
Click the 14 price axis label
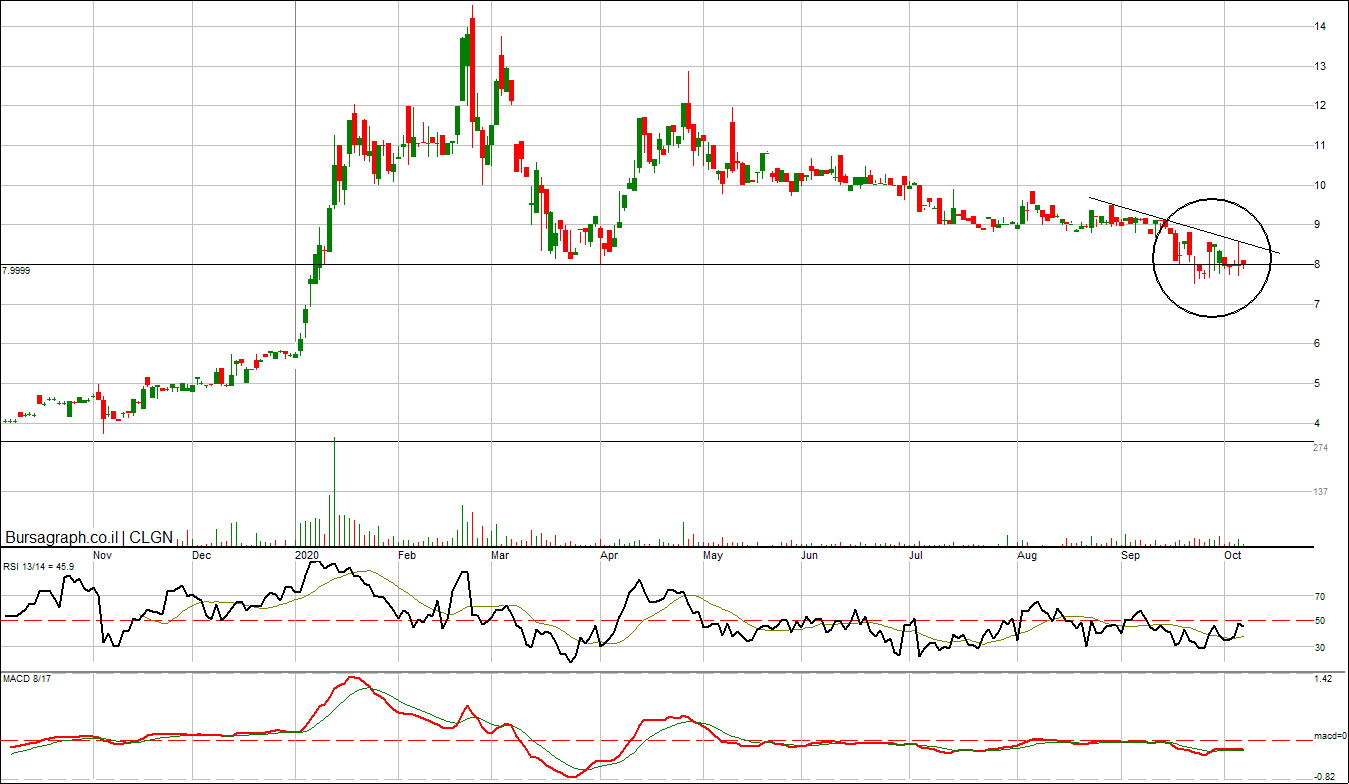point(1321,26)
